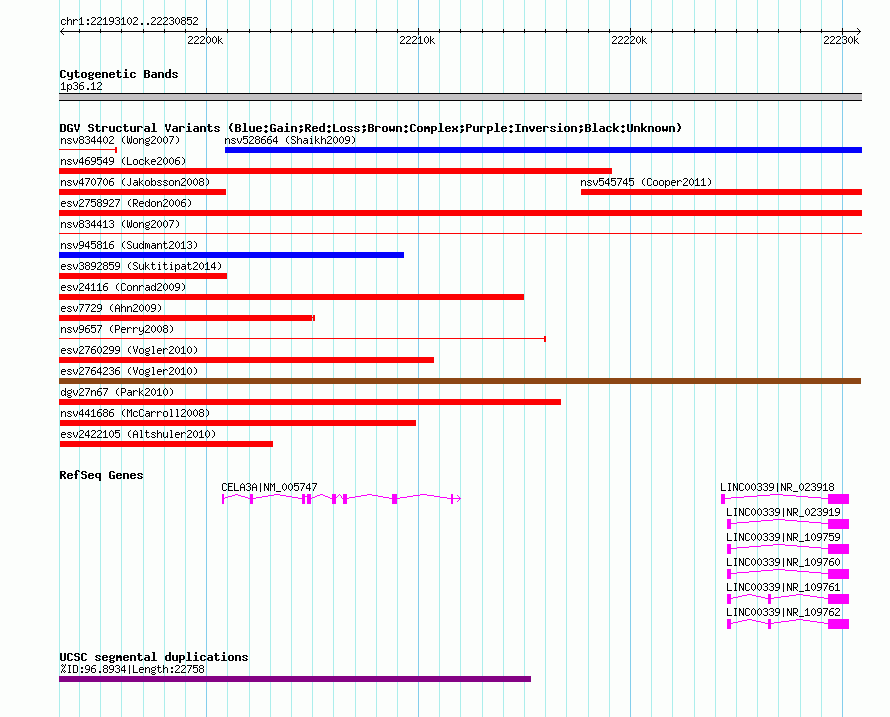Select the LINC00339|NR_109759 transcript label
This screenshot has height=717, width=890.
tap(783, 537)
